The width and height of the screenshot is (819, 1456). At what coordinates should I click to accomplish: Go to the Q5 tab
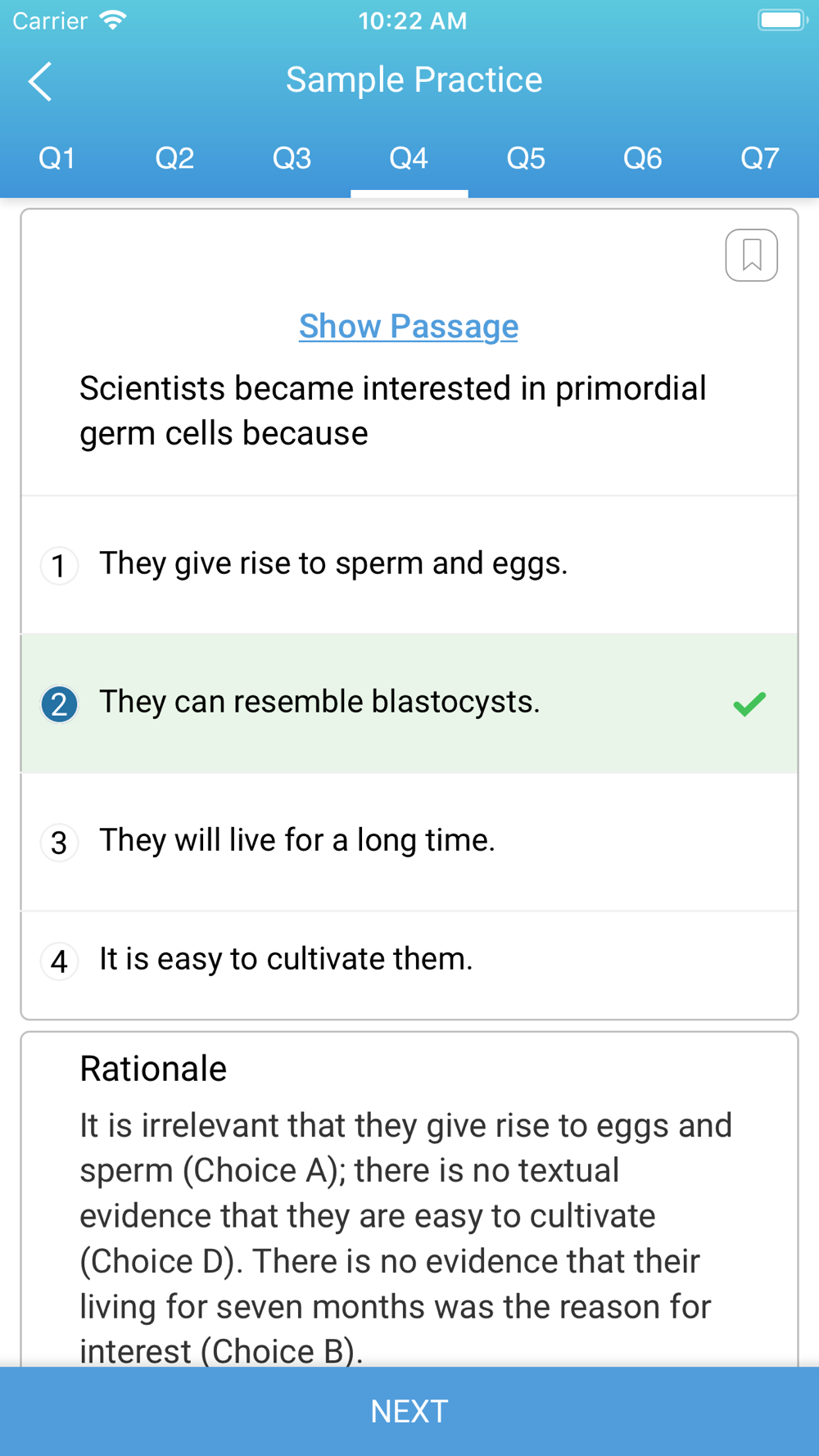(526, 158)
